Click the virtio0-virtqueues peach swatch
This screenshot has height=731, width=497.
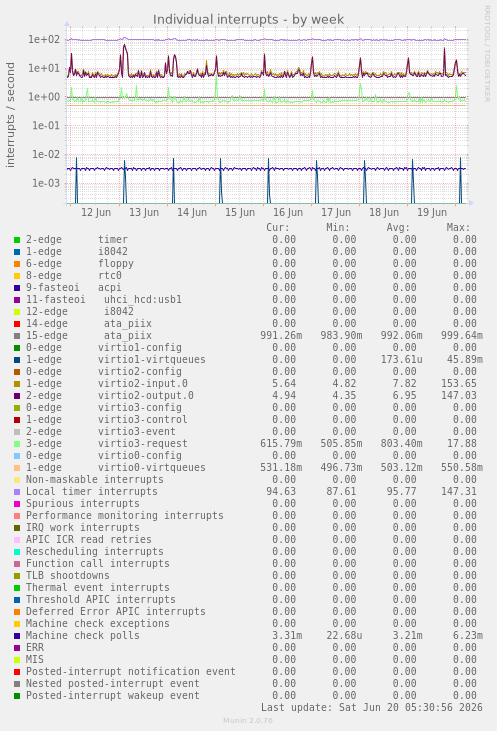pyautogui.click(x=17, y=468)
